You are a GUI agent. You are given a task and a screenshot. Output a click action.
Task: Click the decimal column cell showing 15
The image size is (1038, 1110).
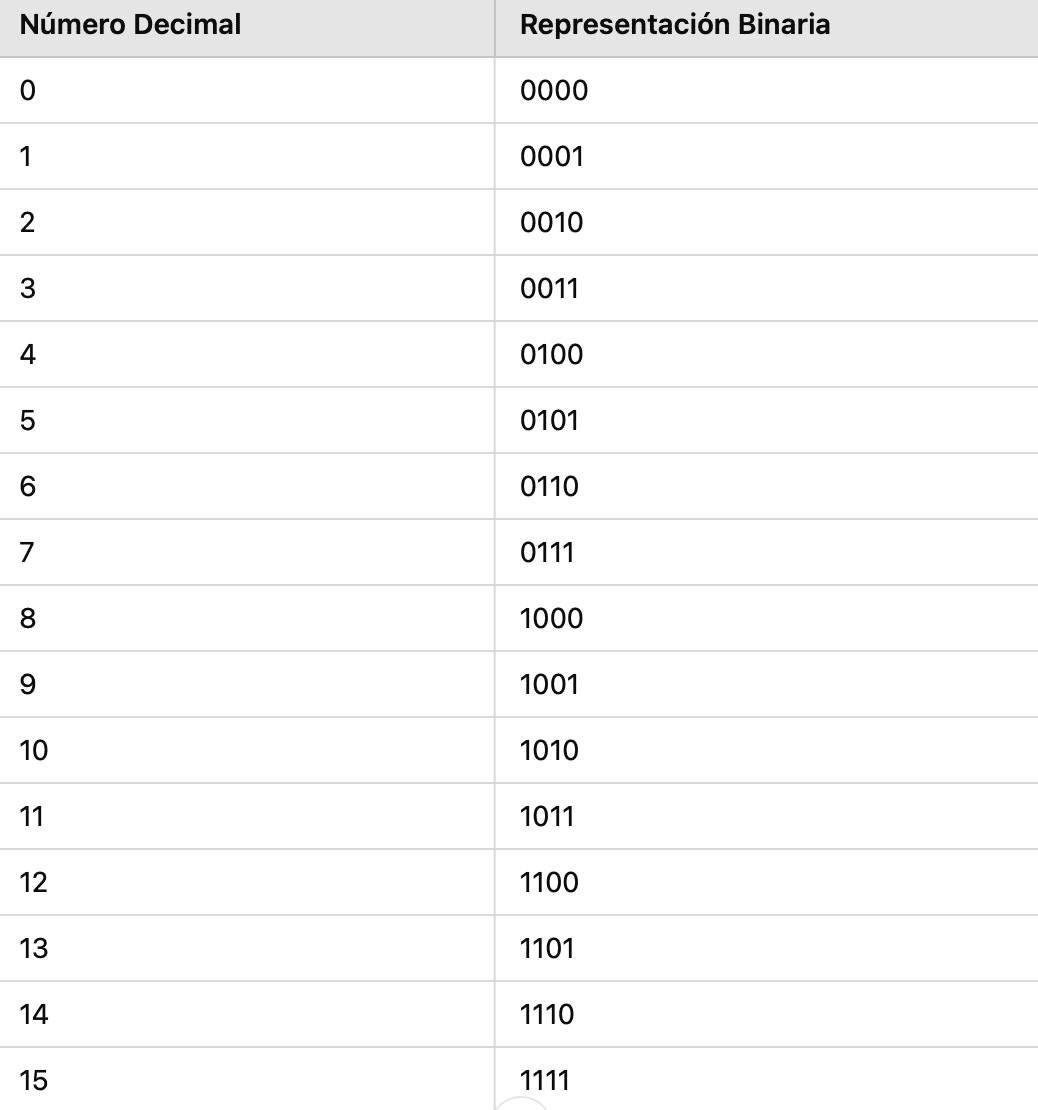[34, 1081]
